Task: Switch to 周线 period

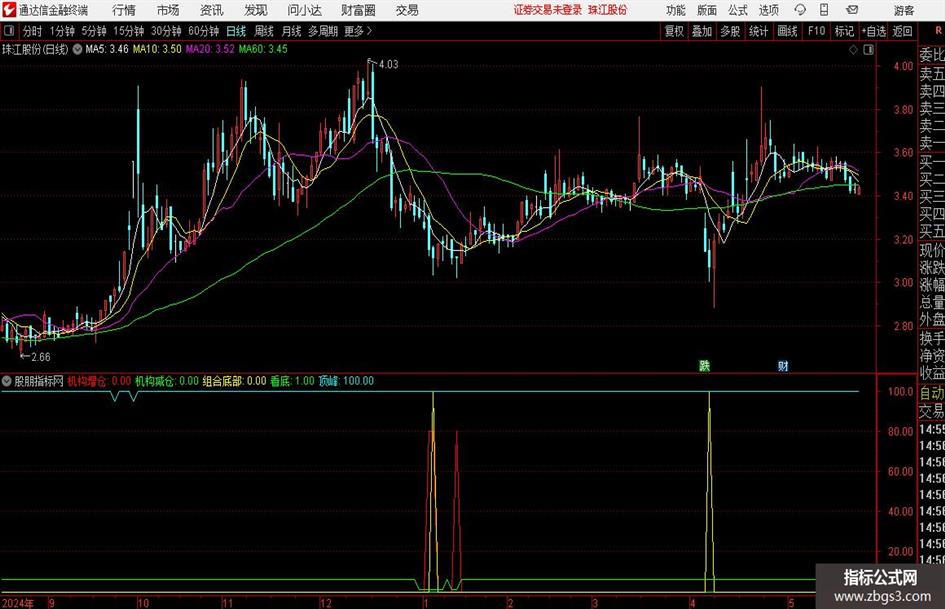Action: click(264, 31)
